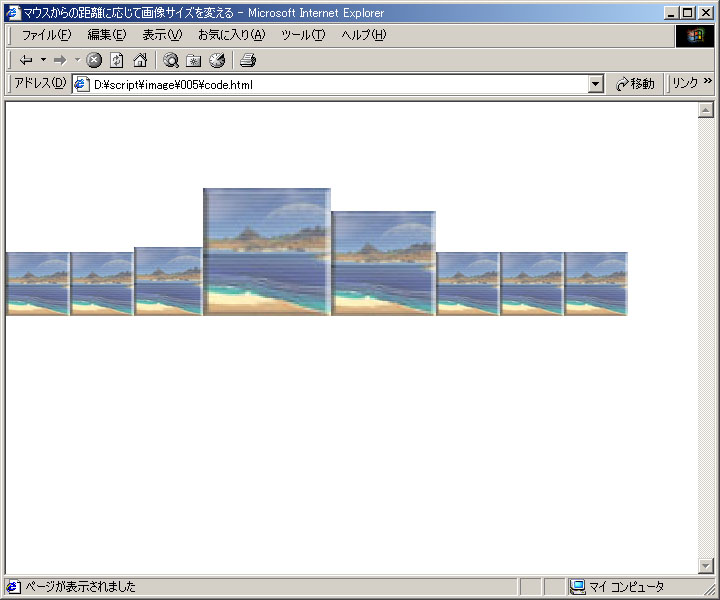The width and height of the screenshot is (720, 600).
Task: Go back with the Back arrow button
Action: pyautogui.click(x=26, y=60)
